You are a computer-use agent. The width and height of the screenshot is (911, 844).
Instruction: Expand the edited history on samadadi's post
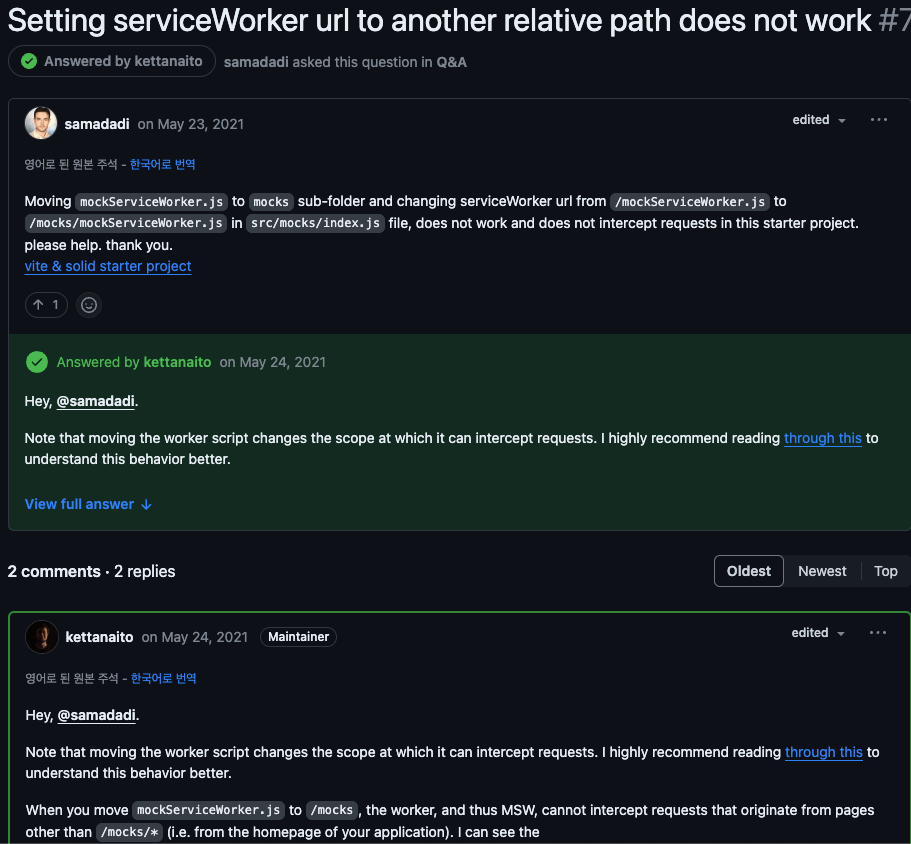[819, 120]
